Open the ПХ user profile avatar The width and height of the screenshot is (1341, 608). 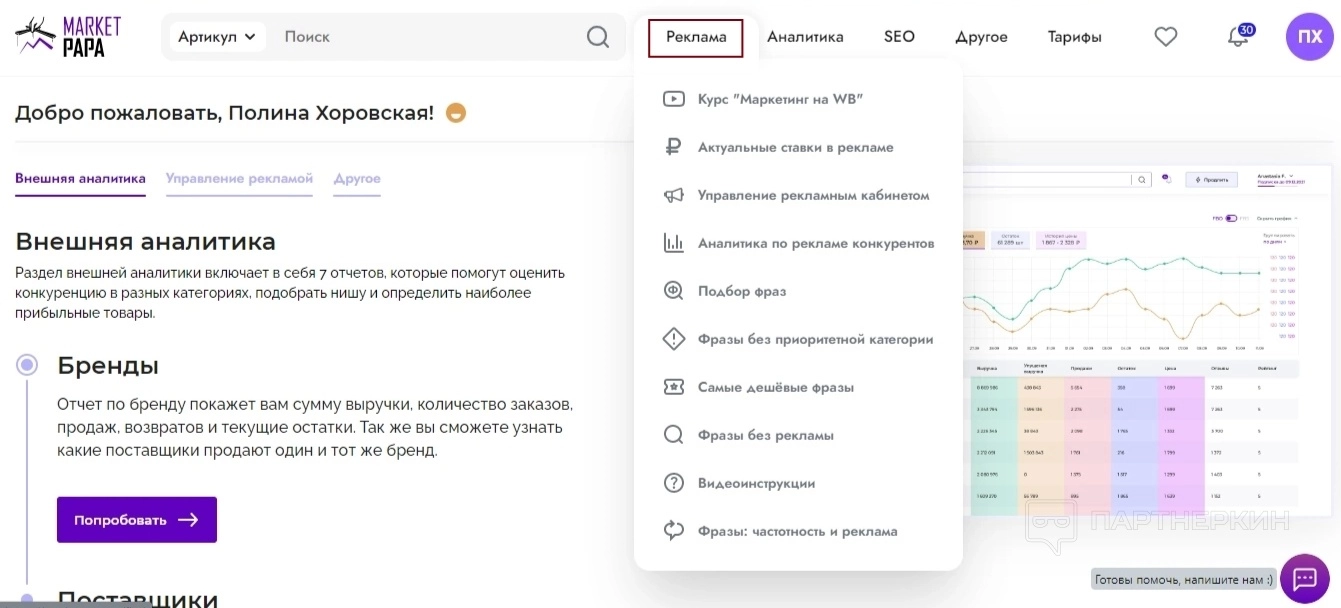pos(1309,37)
